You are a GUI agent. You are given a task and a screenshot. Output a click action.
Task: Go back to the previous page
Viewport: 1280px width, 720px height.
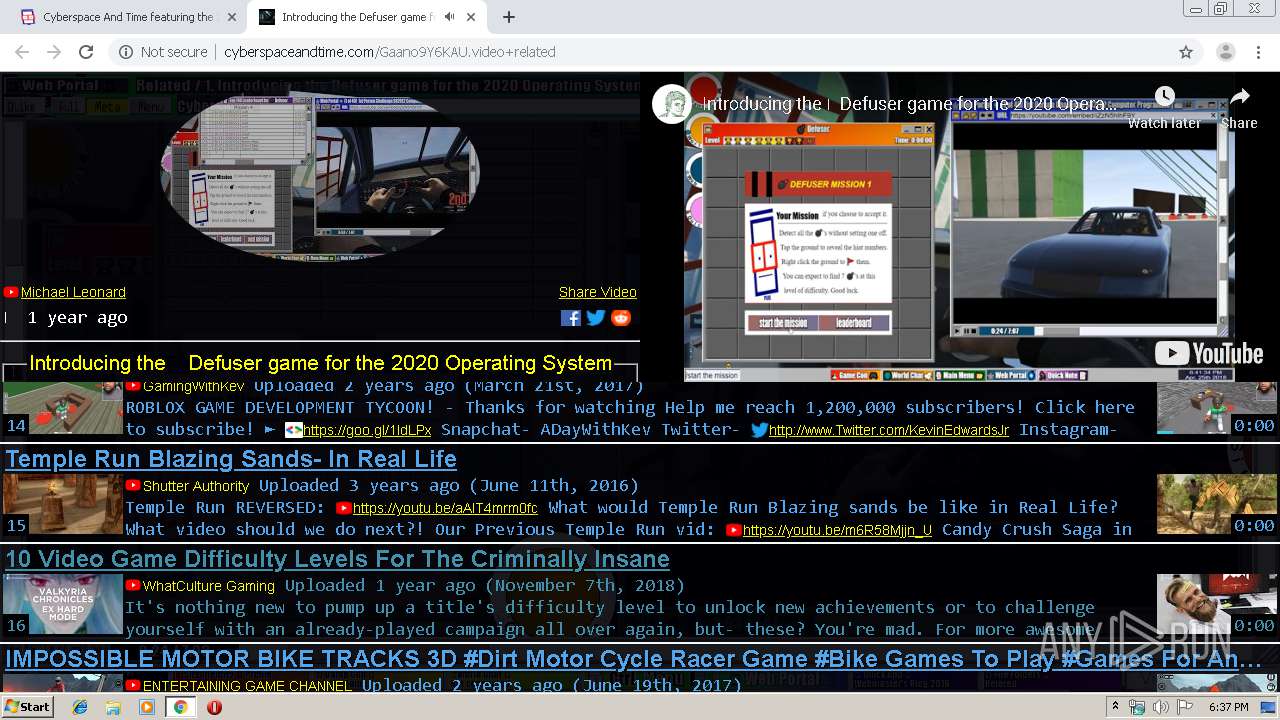22,52
